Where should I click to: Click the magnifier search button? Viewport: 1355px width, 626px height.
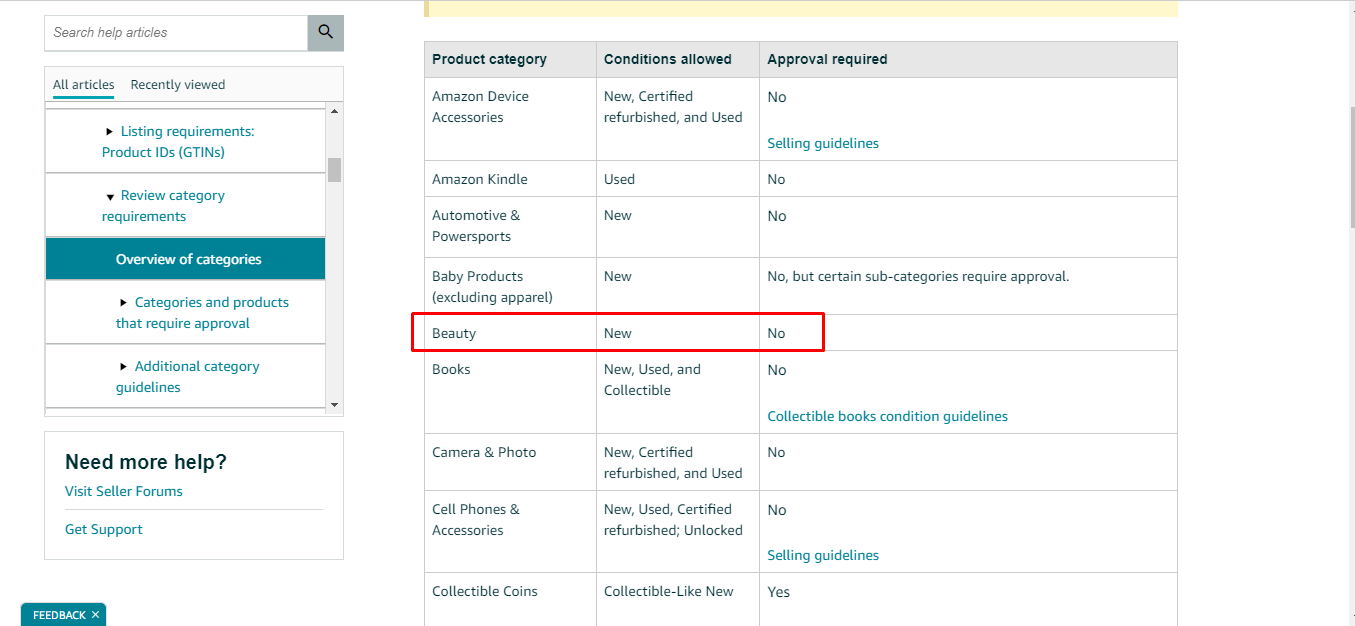[326, 33]
